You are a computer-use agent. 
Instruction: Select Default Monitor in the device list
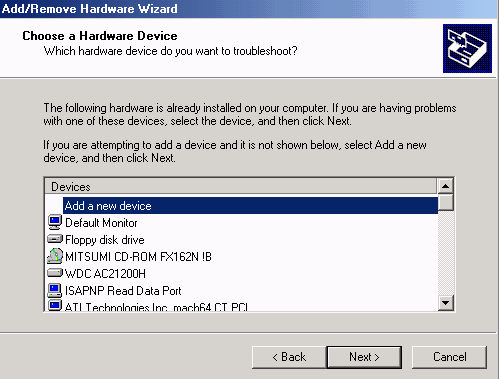101,223
